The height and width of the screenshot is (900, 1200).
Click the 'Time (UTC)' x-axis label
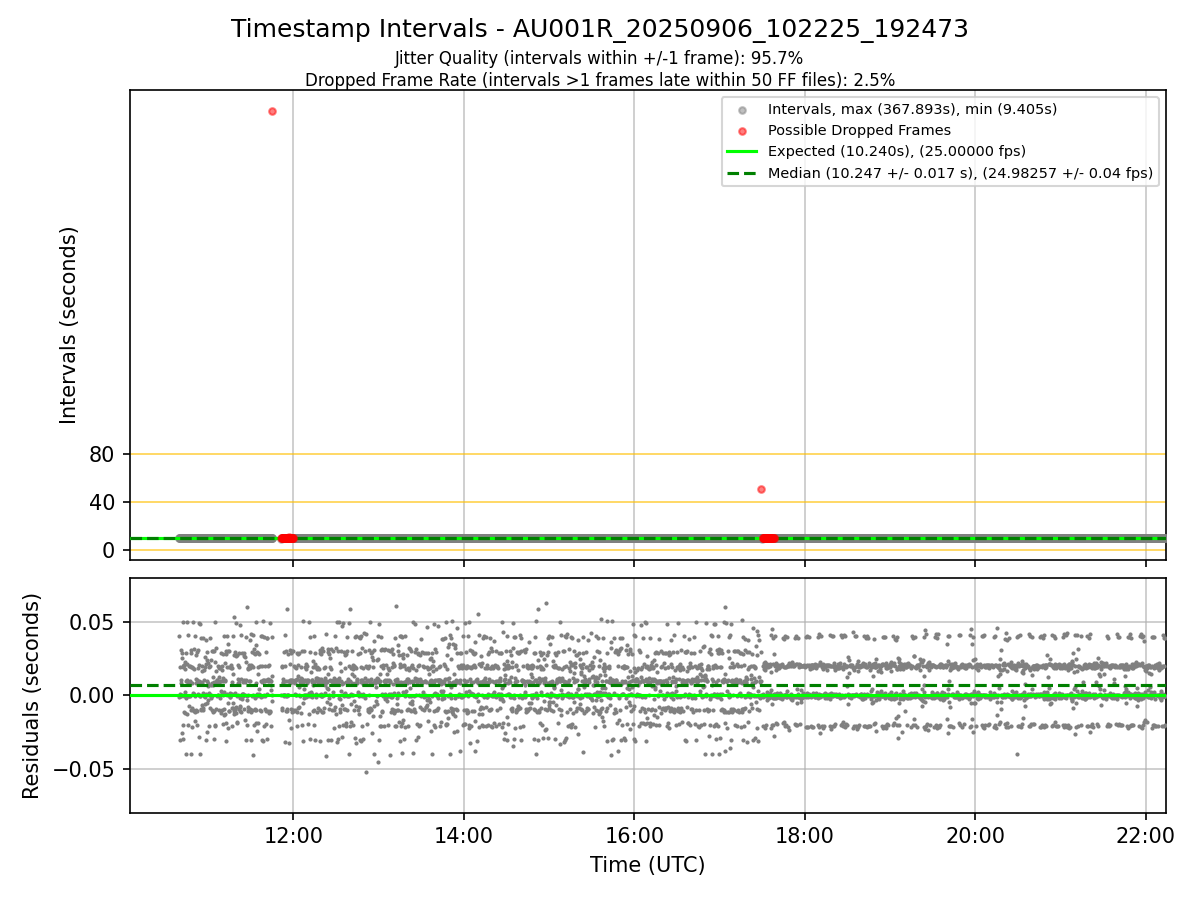point(647,865)
